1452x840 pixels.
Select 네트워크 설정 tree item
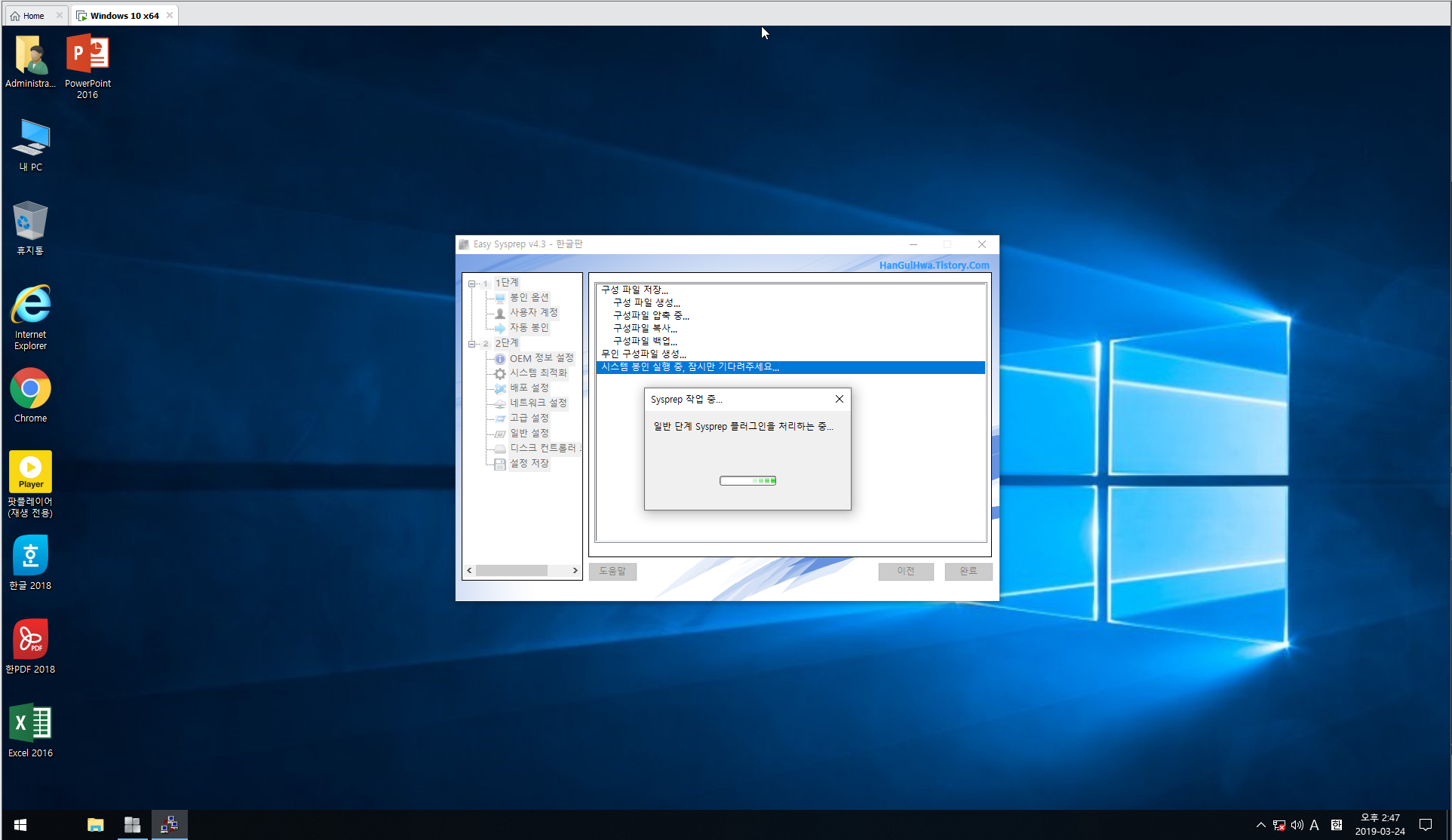[539, 403]
